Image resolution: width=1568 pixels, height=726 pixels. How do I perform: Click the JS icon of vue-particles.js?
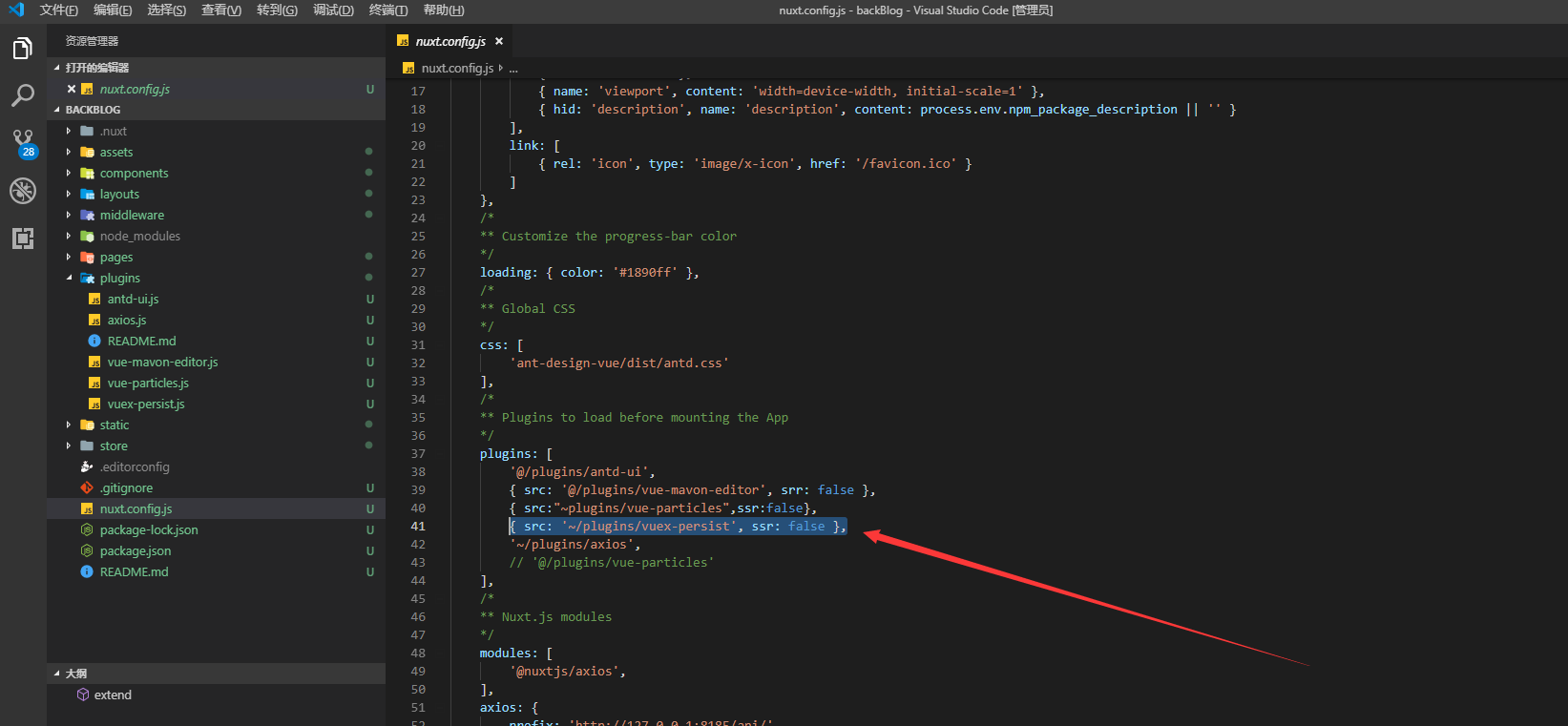coord(94,384)
